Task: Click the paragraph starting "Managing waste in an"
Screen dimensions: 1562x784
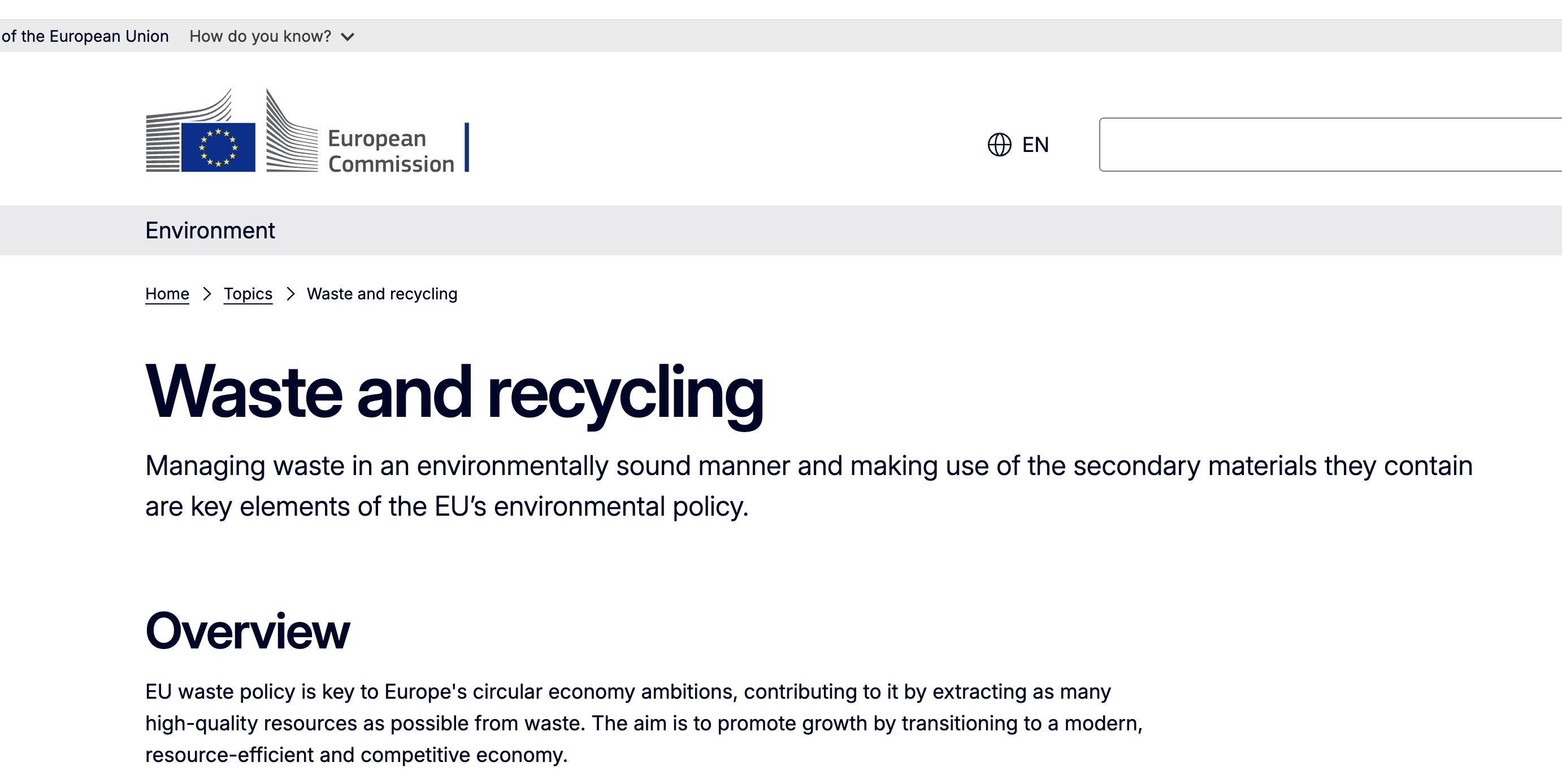Action: click(809, 486)
